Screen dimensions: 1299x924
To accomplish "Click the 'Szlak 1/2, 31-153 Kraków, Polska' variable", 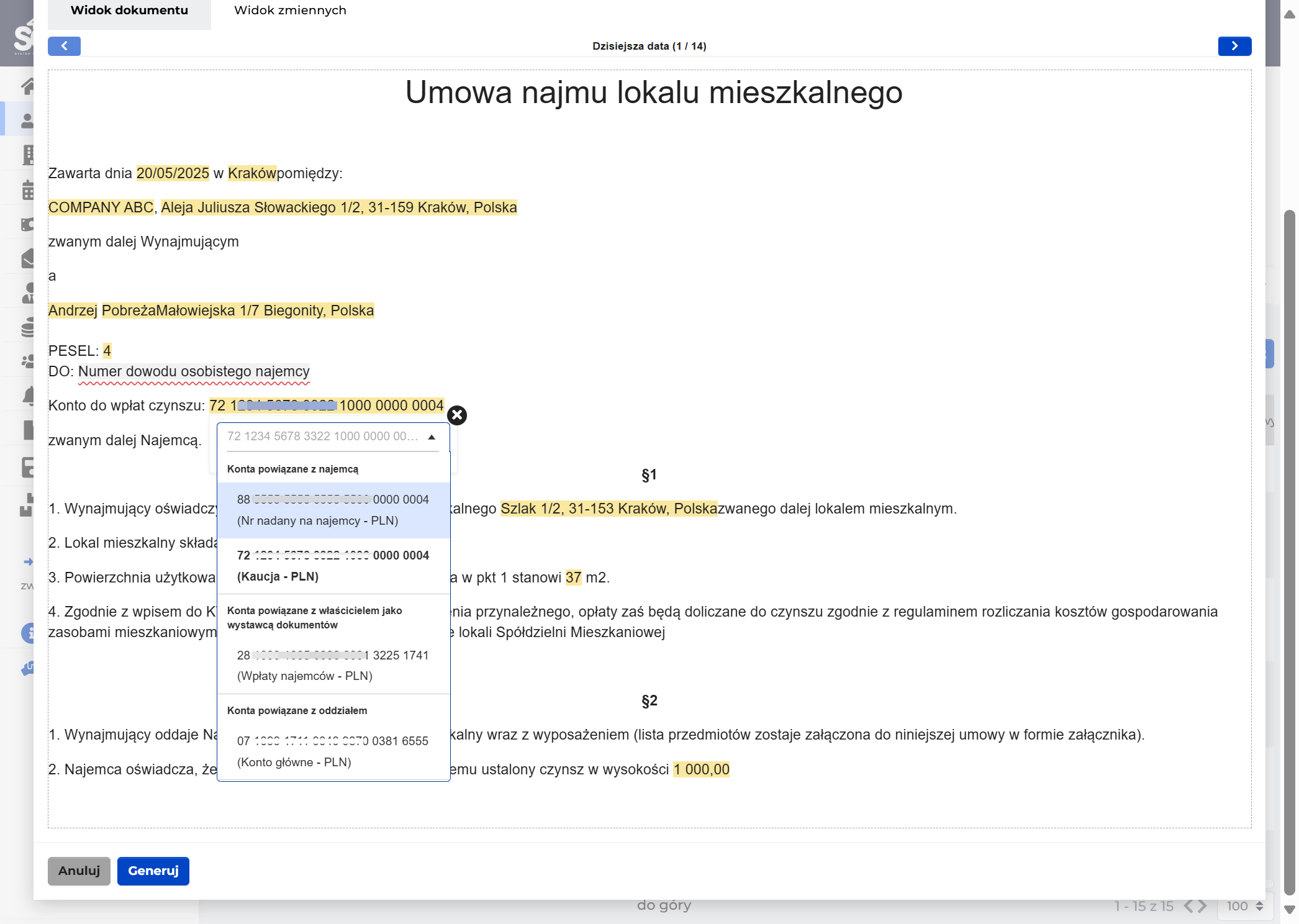I will click(609, 509).
